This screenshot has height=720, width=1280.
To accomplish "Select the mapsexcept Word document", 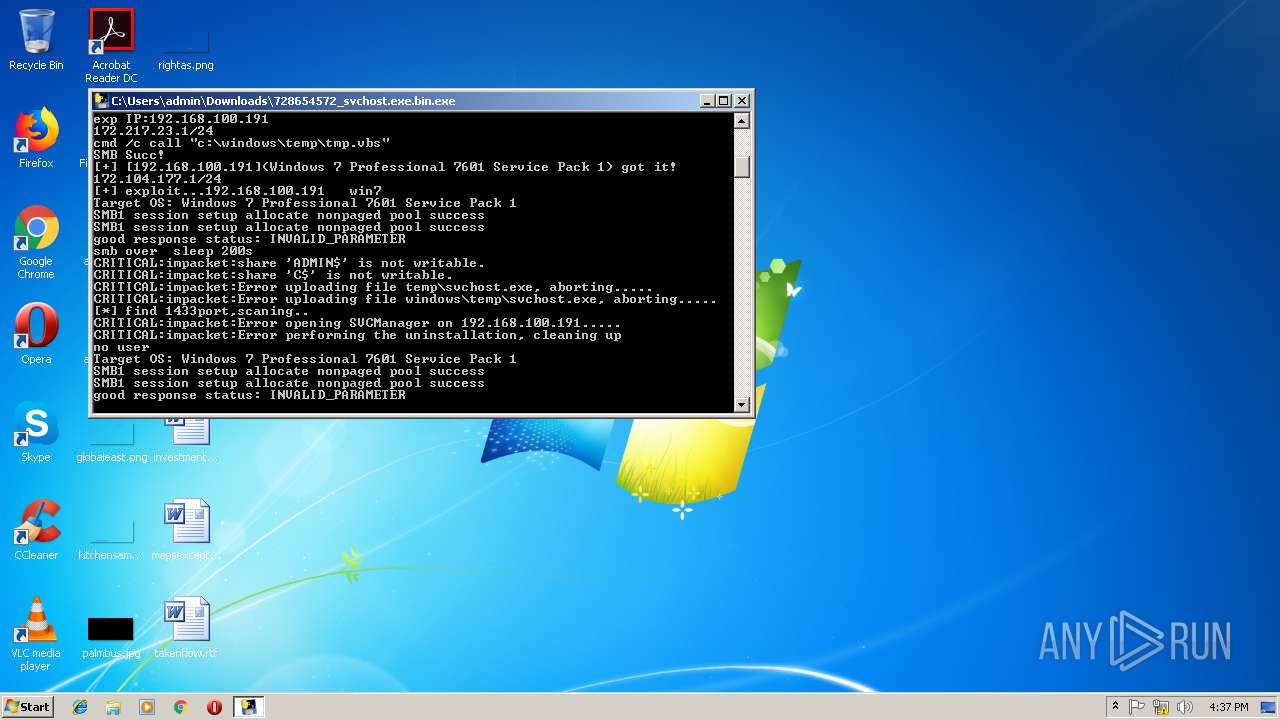I will tap(187, 530).
